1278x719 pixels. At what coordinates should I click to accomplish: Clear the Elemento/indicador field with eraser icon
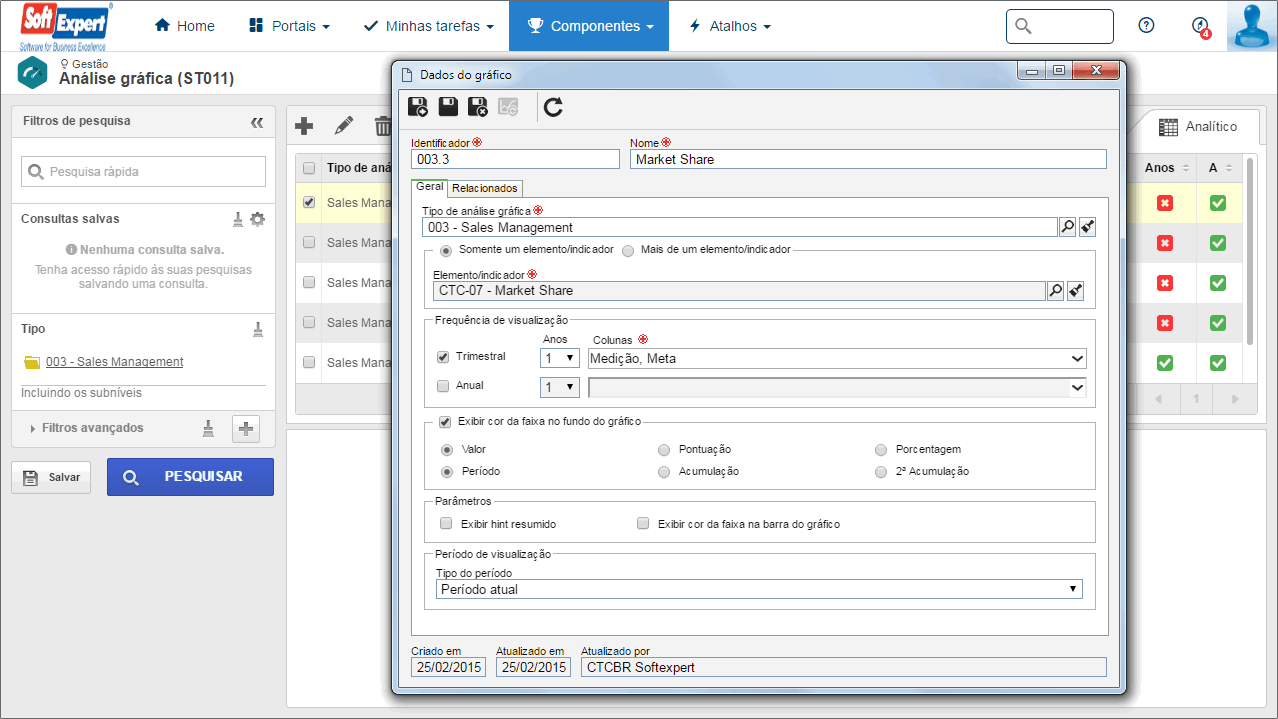coord(1075,290)
